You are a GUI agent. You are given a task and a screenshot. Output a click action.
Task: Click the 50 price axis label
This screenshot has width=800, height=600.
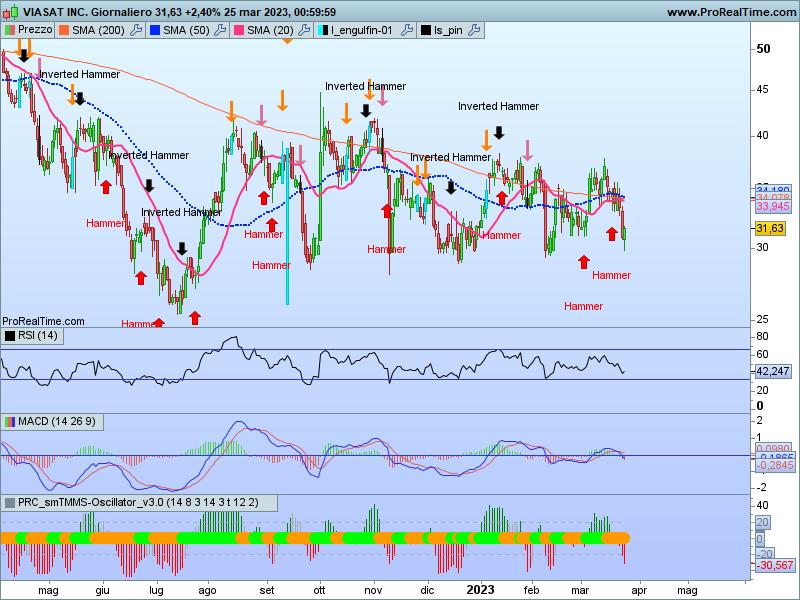coord(763,49)
